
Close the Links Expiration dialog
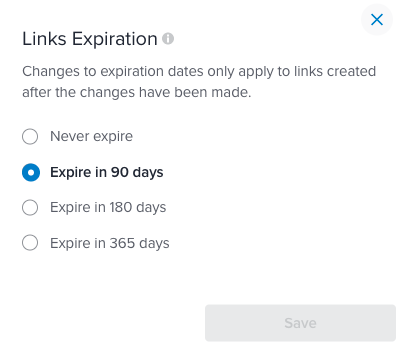[x=377, y=20]
